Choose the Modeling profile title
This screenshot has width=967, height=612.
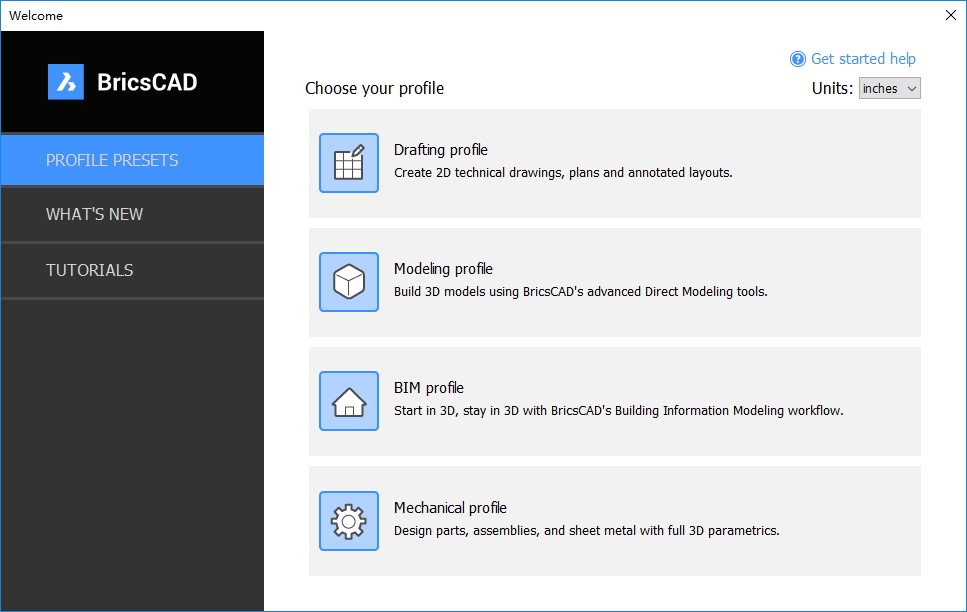click(x=443, y=269)
